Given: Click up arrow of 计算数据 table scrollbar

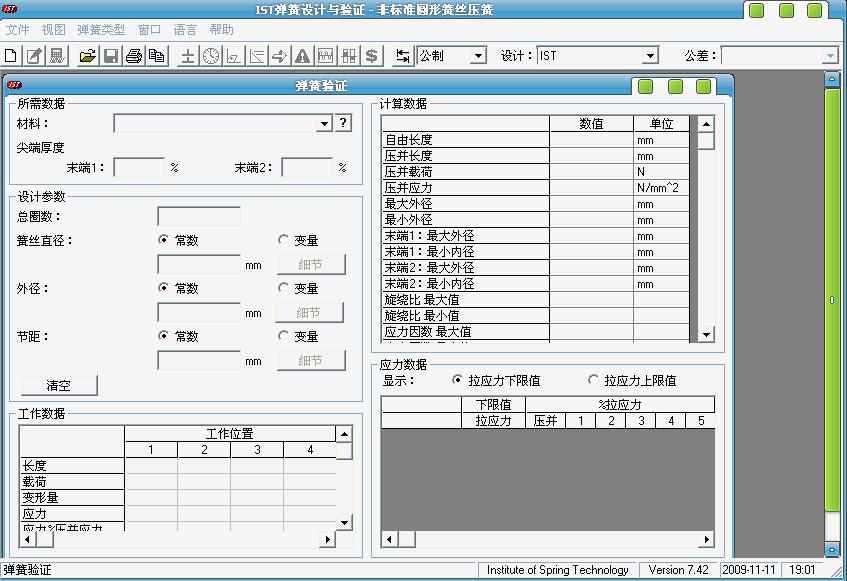Looking at the screenshot, I should click(707, 124).
